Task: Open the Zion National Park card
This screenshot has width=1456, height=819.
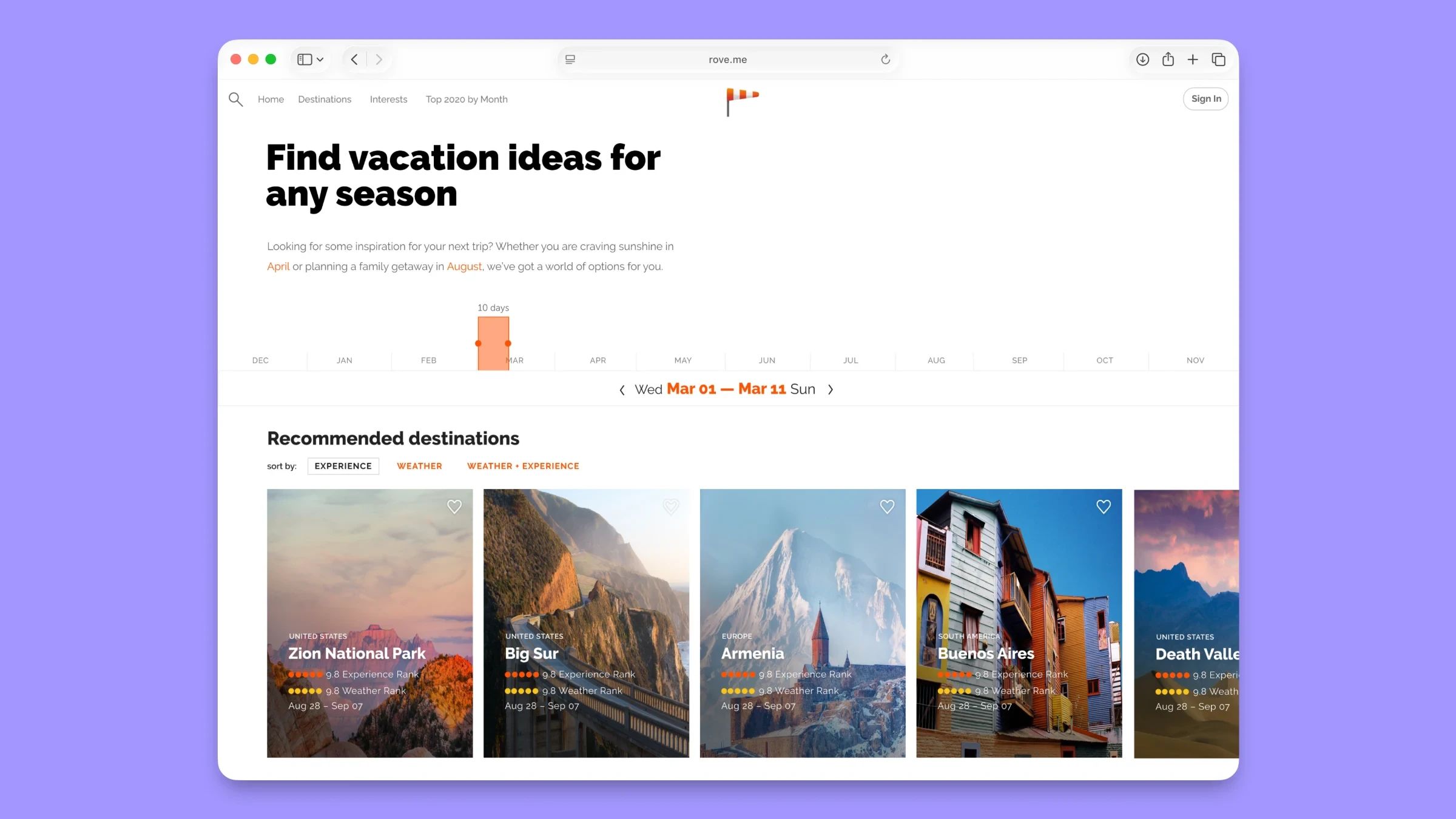Action: click(369, 623)
